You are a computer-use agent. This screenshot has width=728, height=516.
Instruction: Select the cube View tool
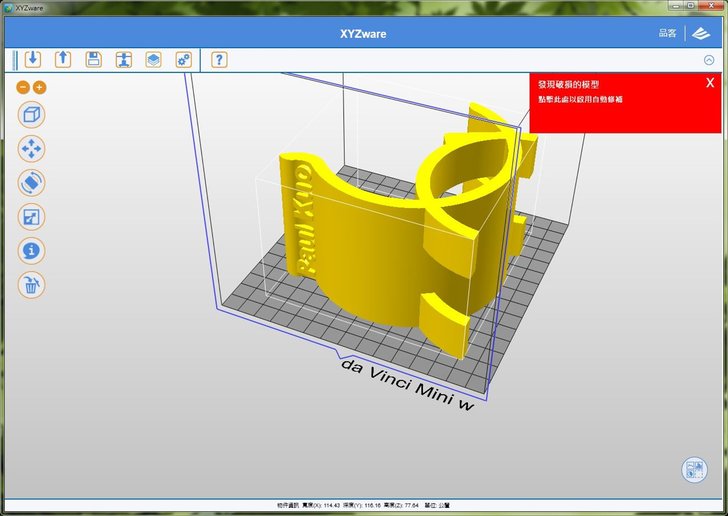32,114
